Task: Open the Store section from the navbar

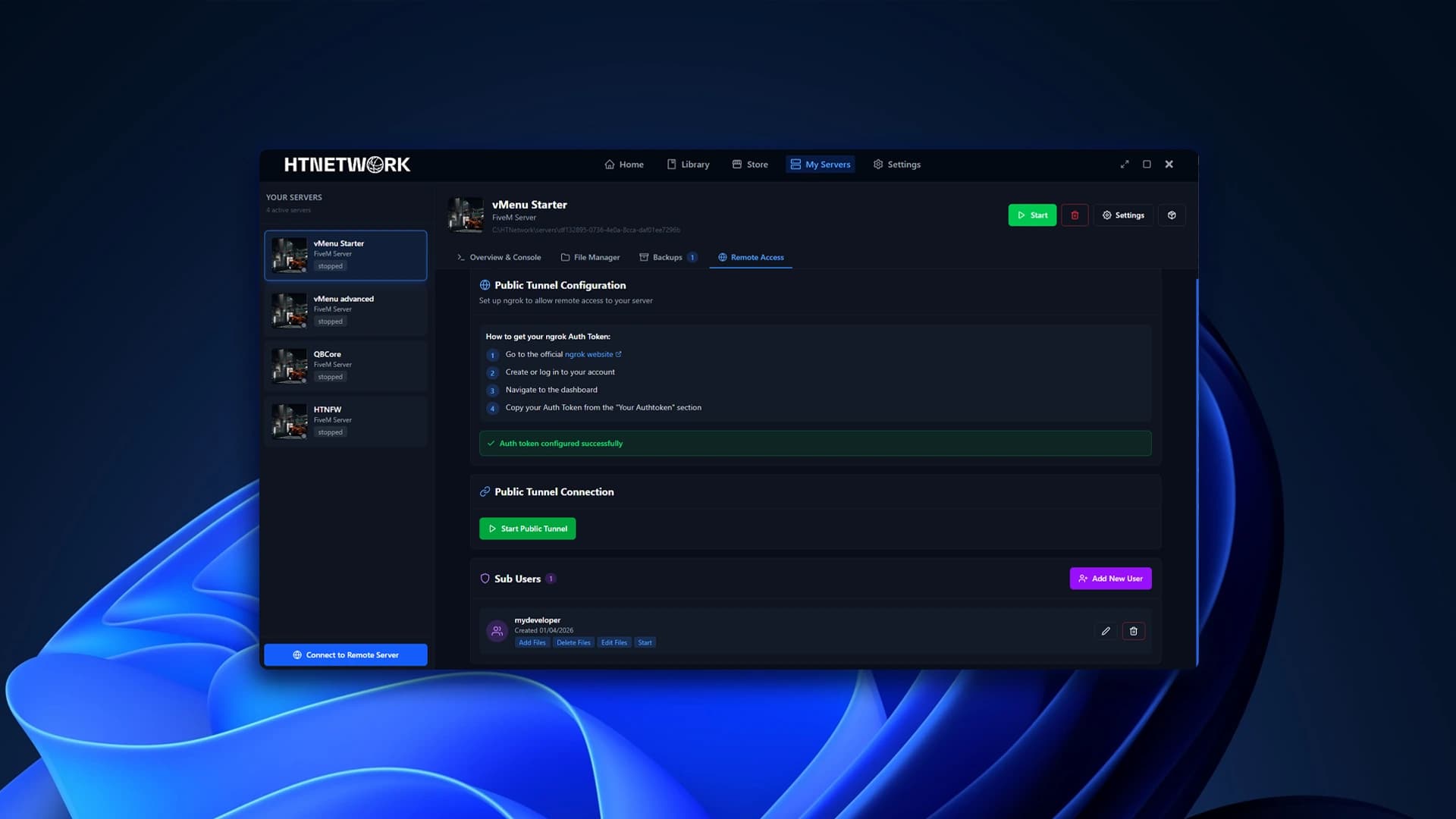Action: point(749,164)
